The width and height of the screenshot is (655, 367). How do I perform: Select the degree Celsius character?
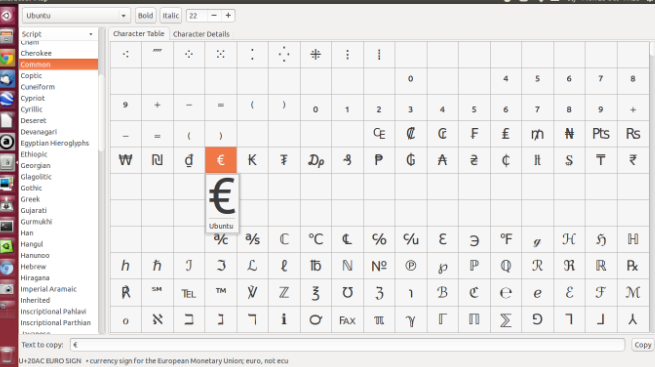point(316,239)
